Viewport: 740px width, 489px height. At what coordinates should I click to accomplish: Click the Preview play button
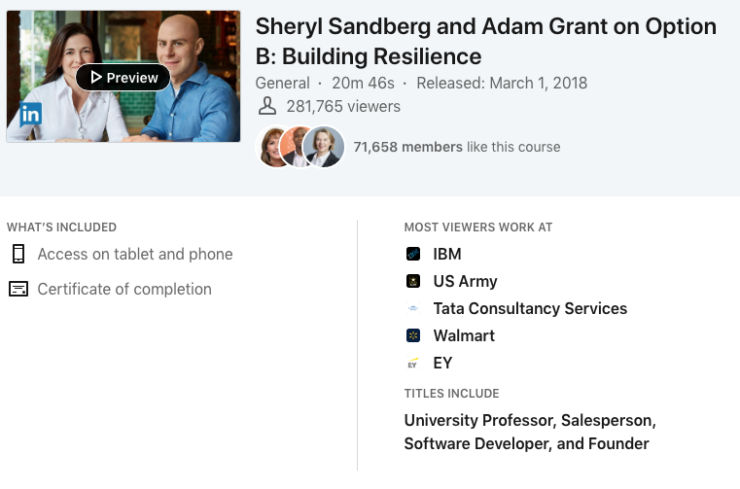[x=123, y=77]
